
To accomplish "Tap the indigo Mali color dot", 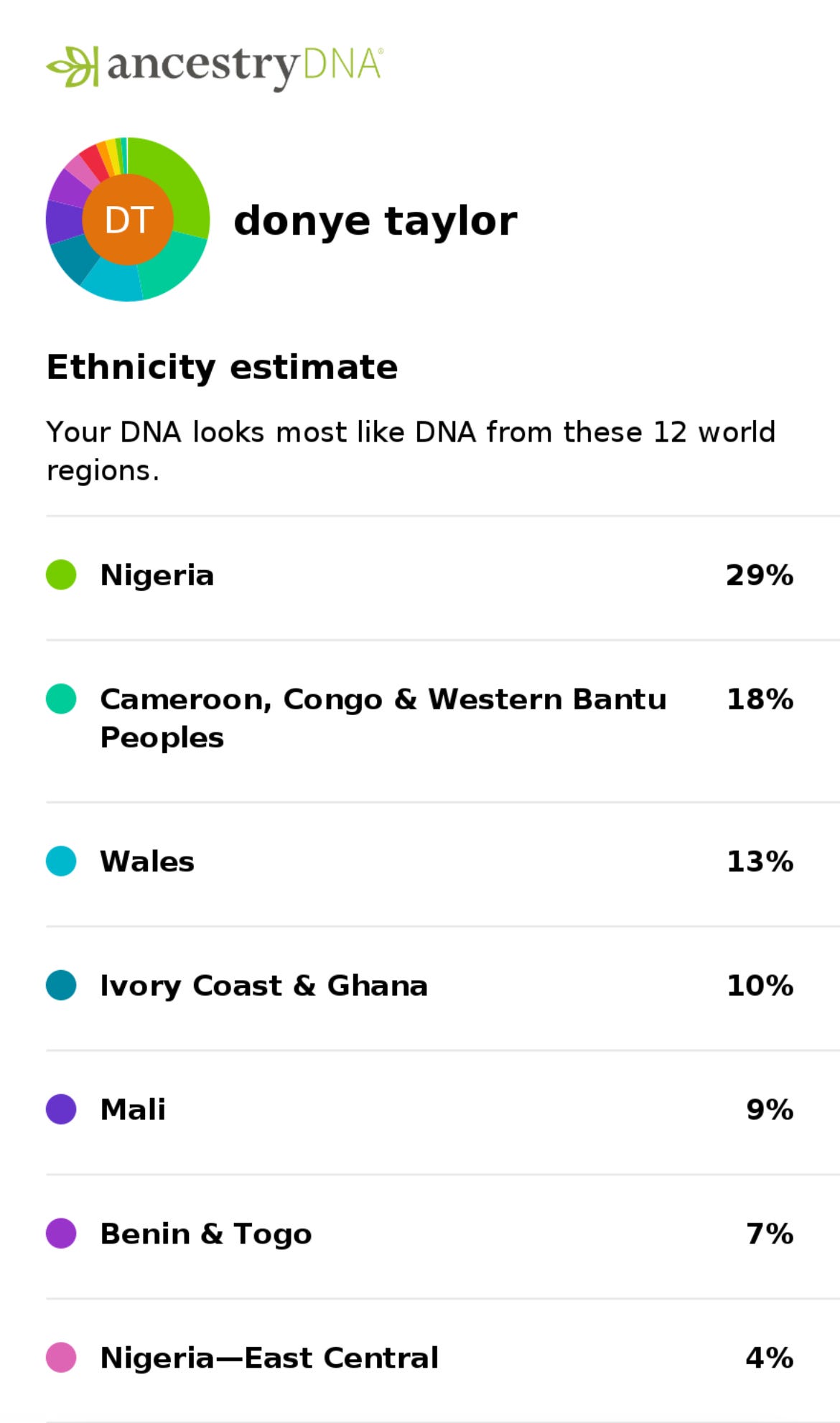I will 61,1109.
